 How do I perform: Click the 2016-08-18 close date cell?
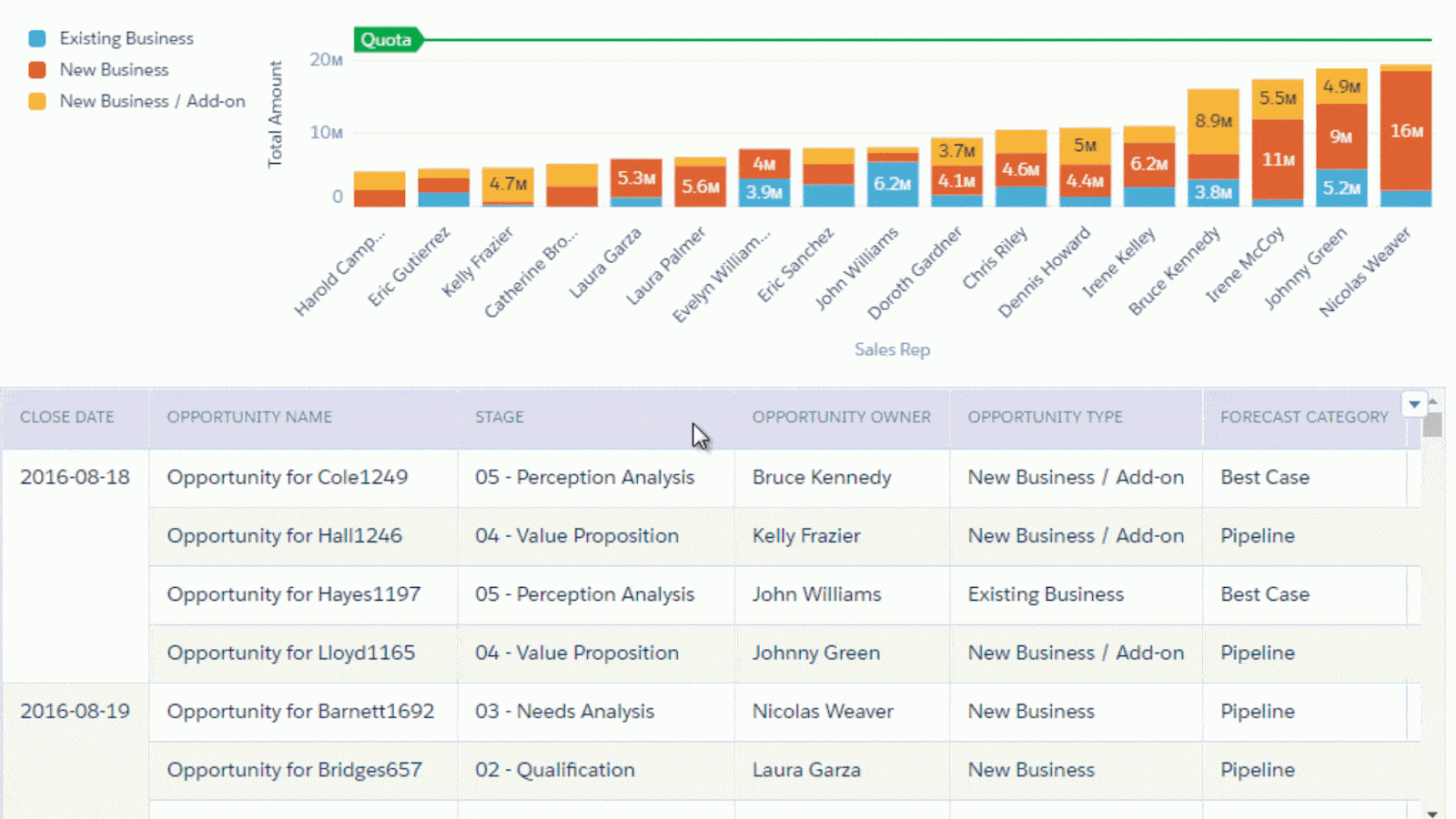click(74, 477)
